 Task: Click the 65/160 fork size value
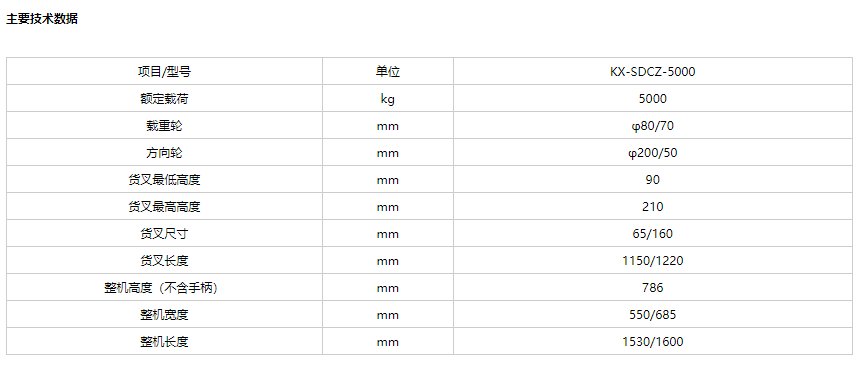[x=653, y=234]
